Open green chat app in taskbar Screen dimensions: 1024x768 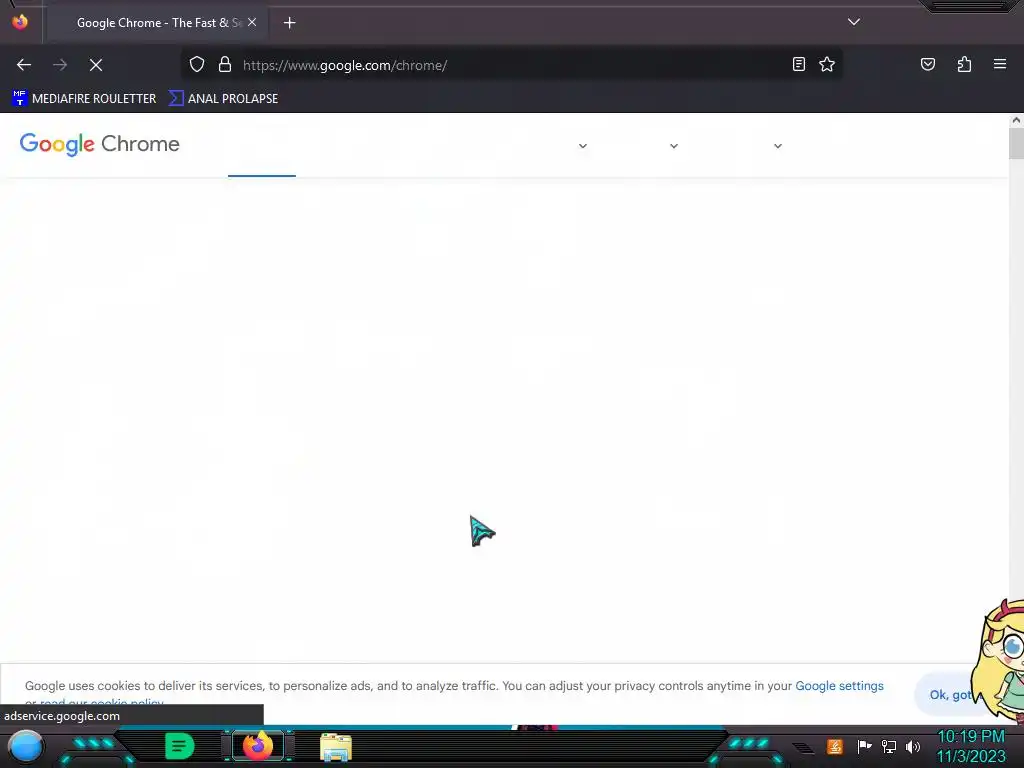[x=179, y=746]
